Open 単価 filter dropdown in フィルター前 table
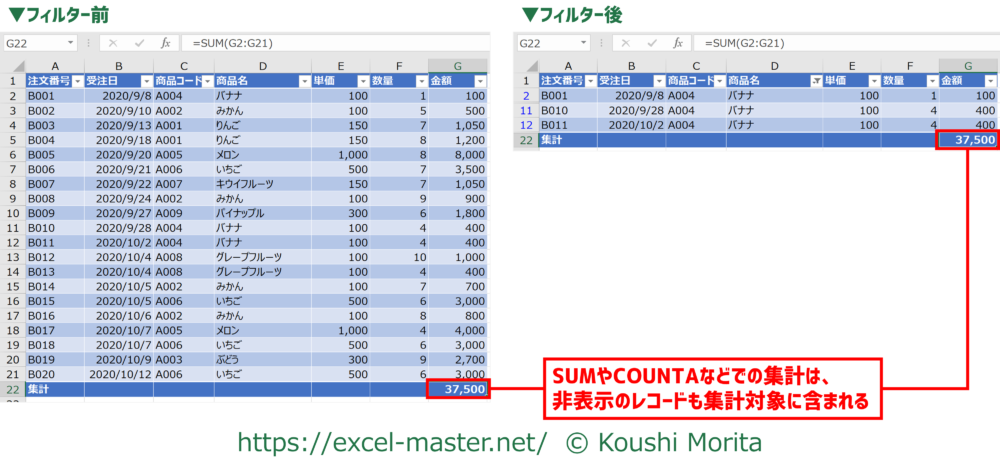The image size is (1000, 463). [x=361, y=81]
